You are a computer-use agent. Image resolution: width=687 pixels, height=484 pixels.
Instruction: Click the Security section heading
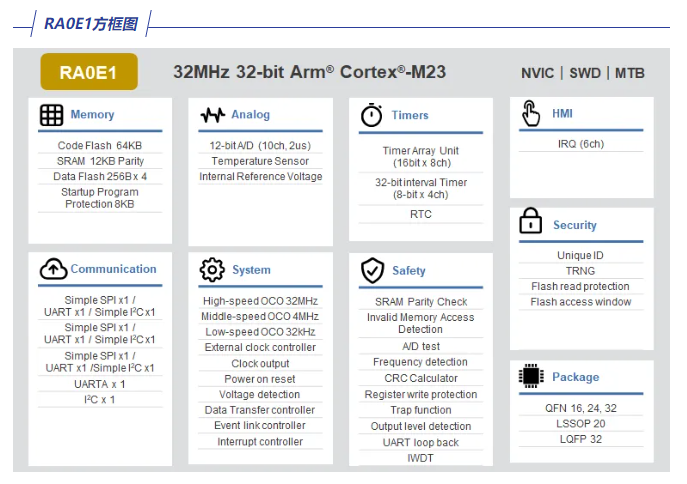point(575,225)
